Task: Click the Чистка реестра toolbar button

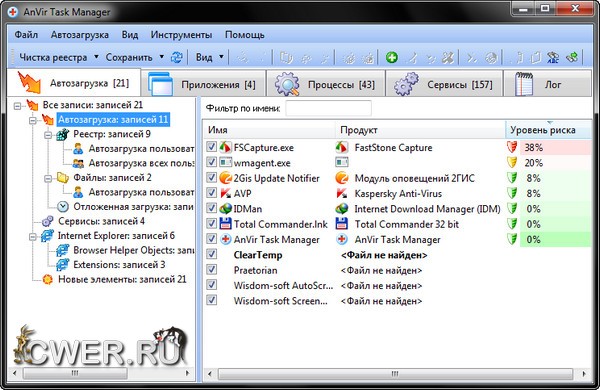Action: [53, 57]
